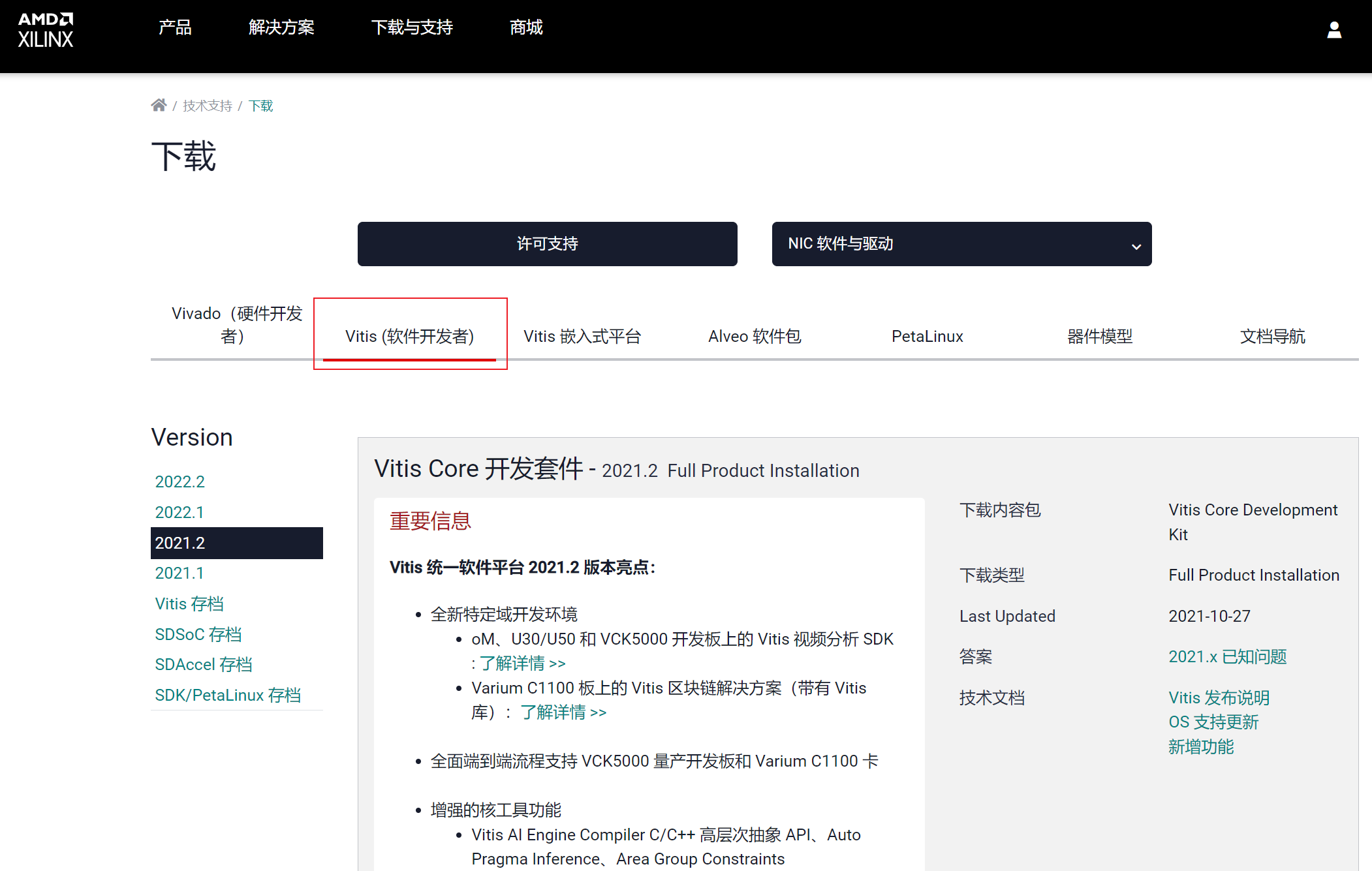The image size is (1372, 871).
Task: Open the 新增功能 link
Action: click(1201, 747)
